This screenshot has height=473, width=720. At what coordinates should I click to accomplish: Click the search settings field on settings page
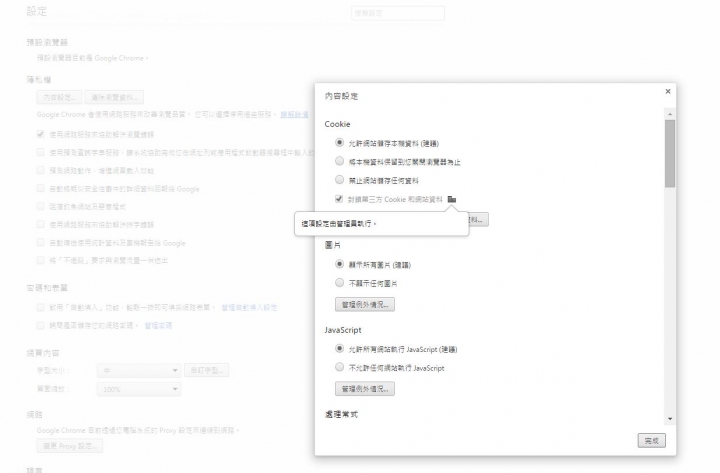pos(398,13)
